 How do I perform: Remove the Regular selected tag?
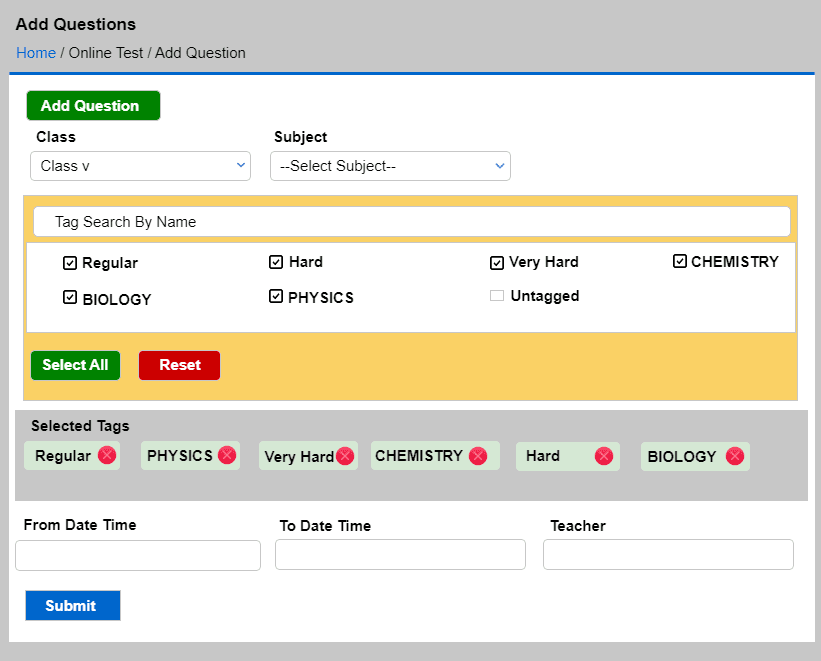[107, 455]
